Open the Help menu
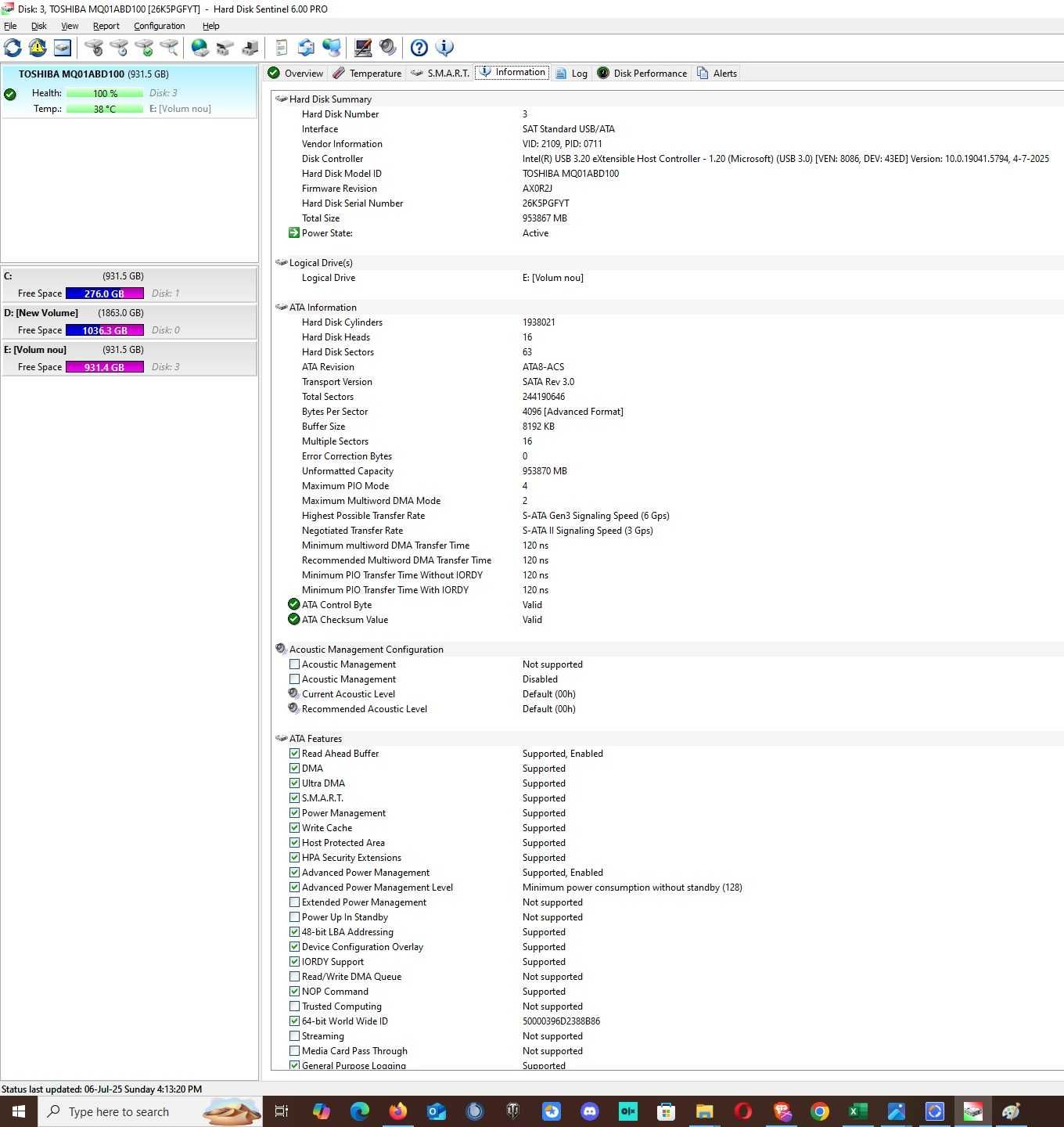The width and height of the screenshot is (1064, 1127). [x=211, y=26]
